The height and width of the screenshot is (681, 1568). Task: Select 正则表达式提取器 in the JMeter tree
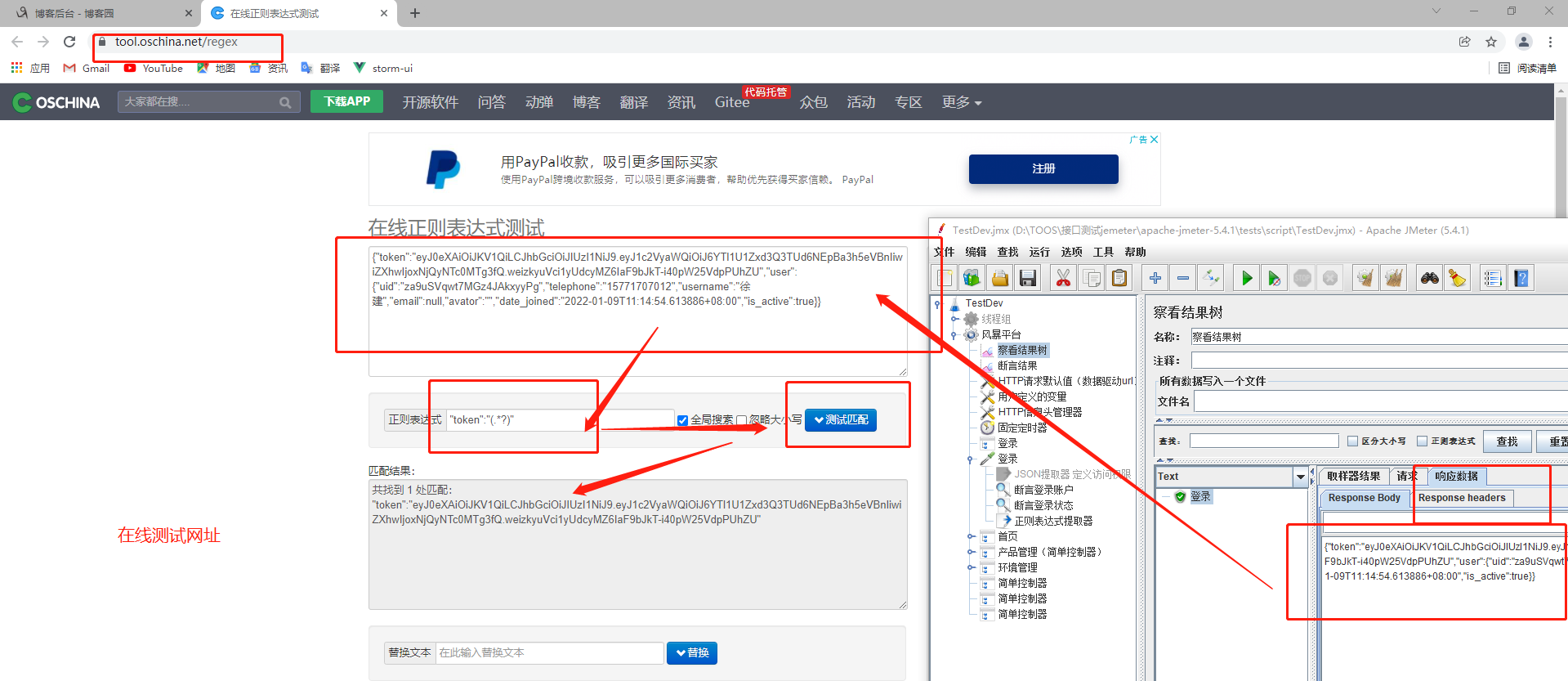click(x=1053, y=521)
